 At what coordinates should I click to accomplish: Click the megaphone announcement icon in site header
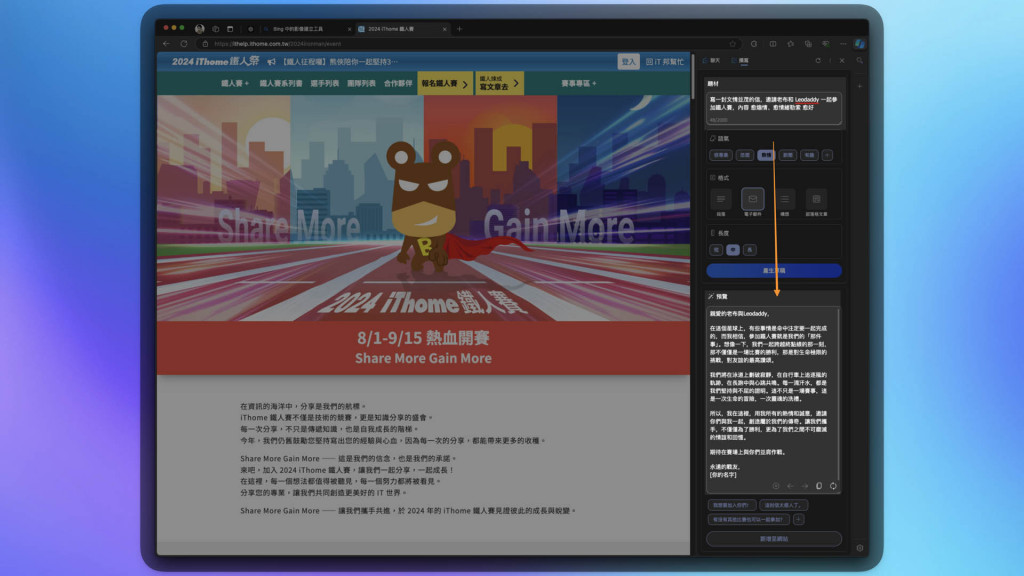pyautogui.click(x=272, y=62)
